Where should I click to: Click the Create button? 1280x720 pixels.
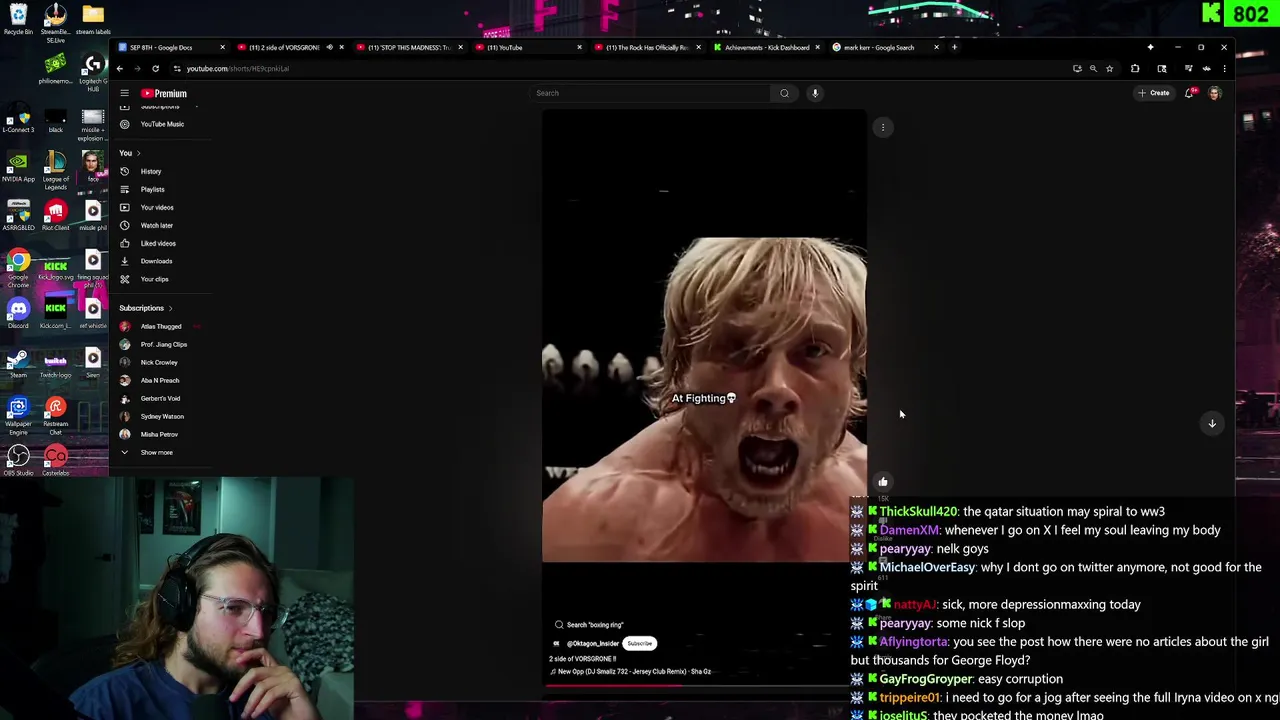click(1153, 93)
